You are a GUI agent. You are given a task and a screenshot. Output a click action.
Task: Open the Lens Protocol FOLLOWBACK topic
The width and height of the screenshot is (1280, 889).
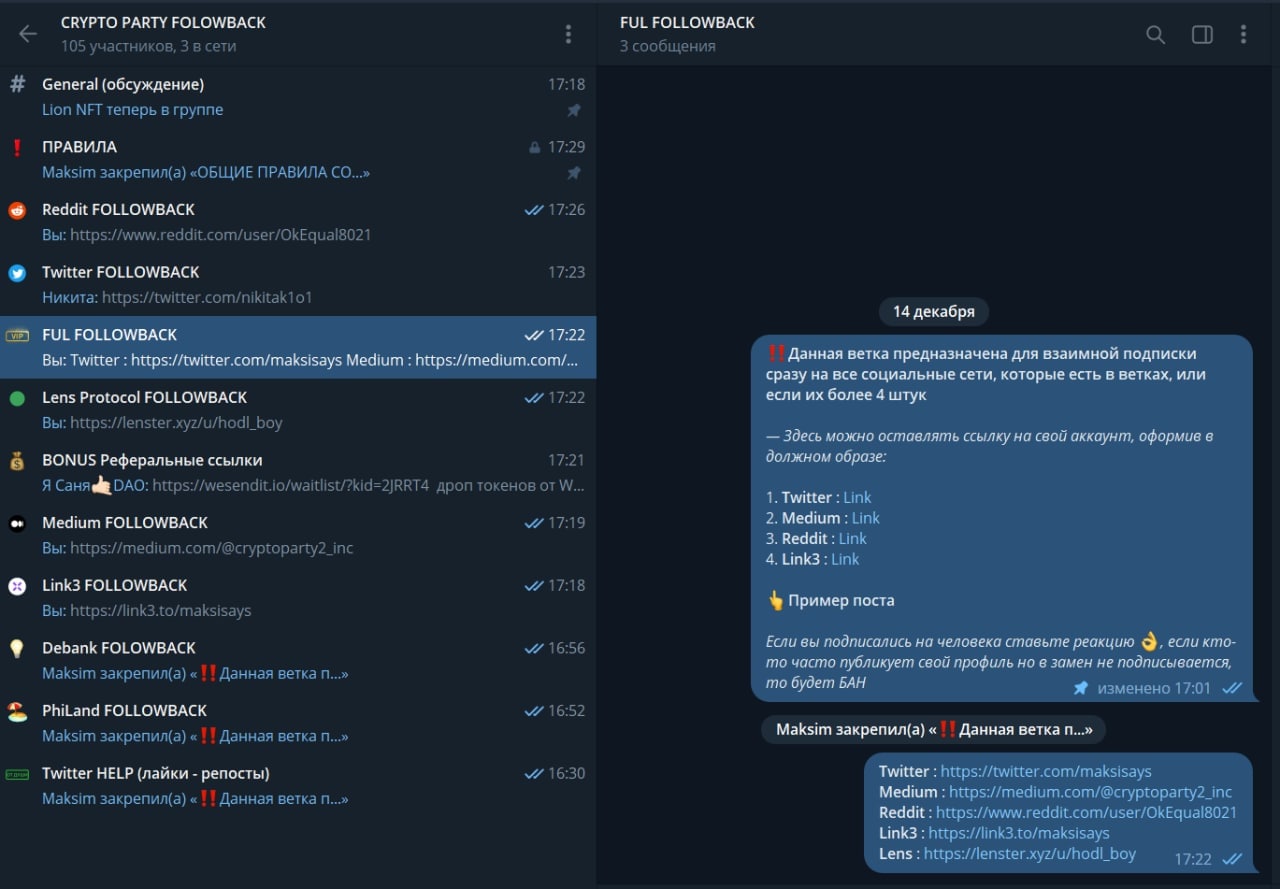click(298, 410)
